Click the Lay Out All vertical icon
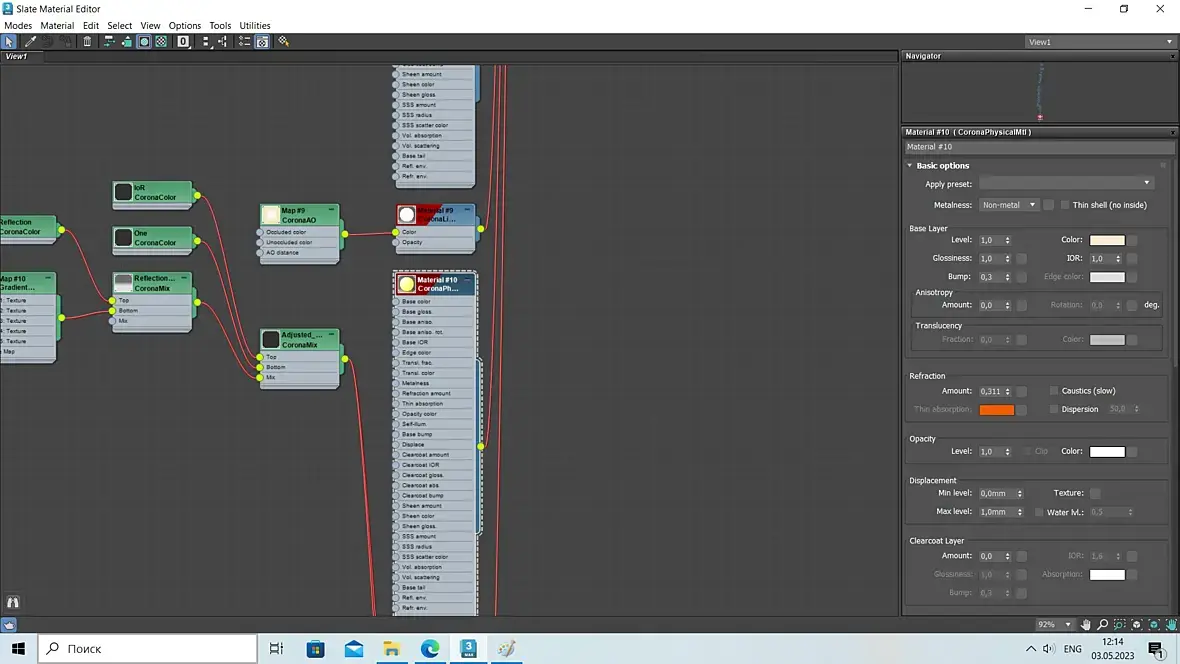1180x664 pixels. 205,42
